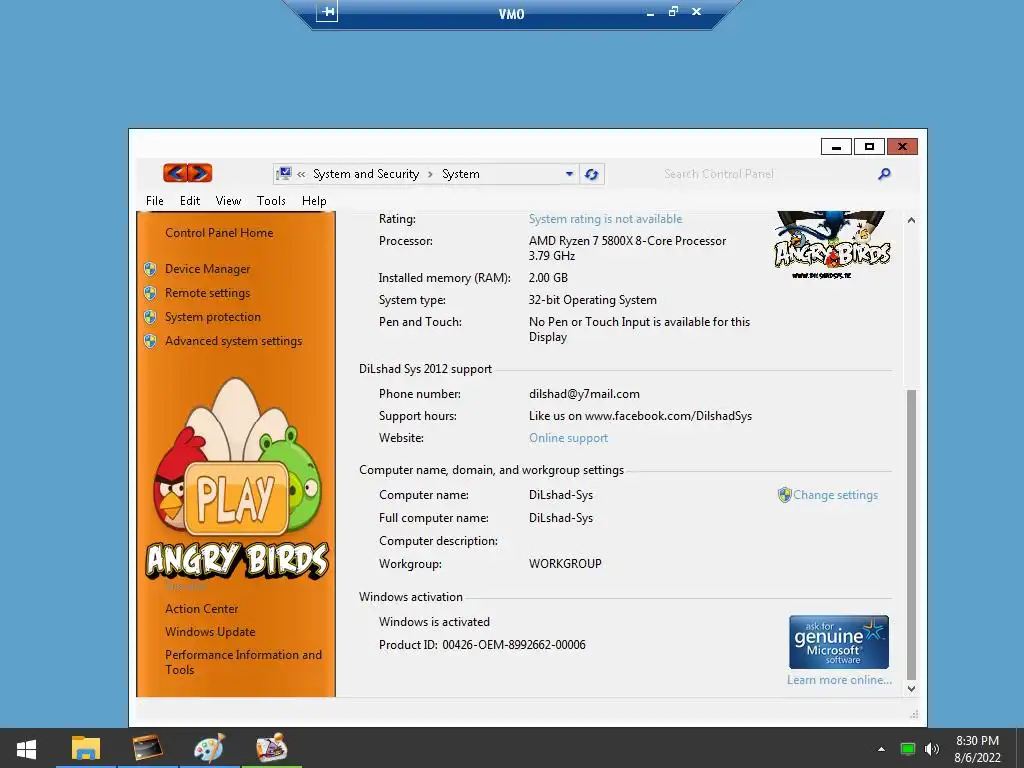Click the genuine Microsoft software badge
Screen dimensions: 1024x768
point(839,642)
